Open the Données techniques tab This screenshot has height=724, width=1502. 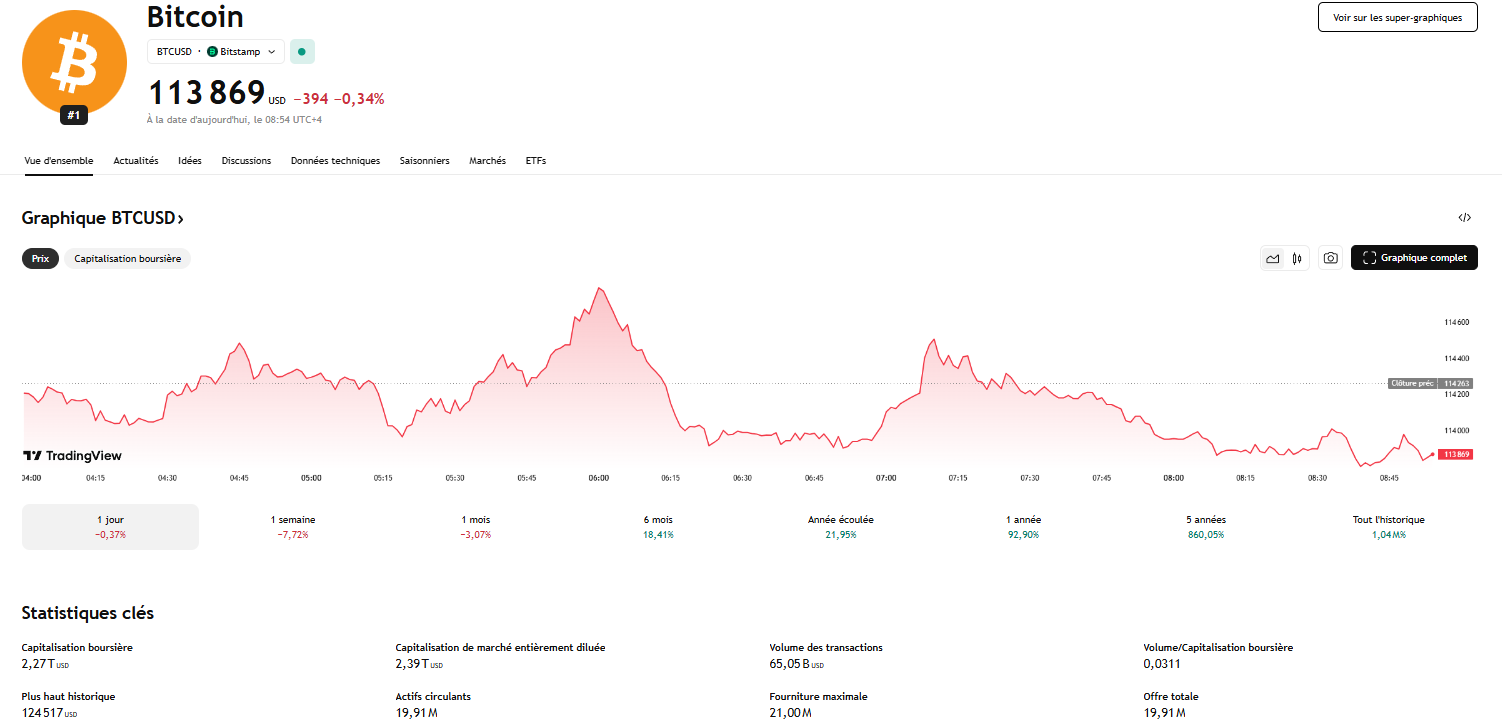coord(335,160)
